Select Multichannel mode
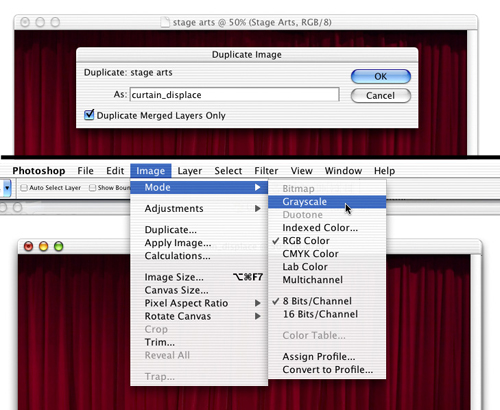Image resolution: width=500 pixels, height=410 pixels. pos(327,280)
